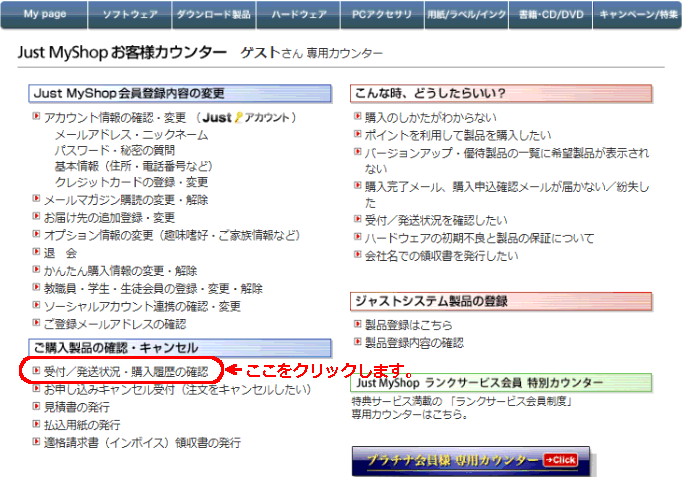683x477 pixels.
Task: Open the ソフトウェア tab
Action: 130,15
